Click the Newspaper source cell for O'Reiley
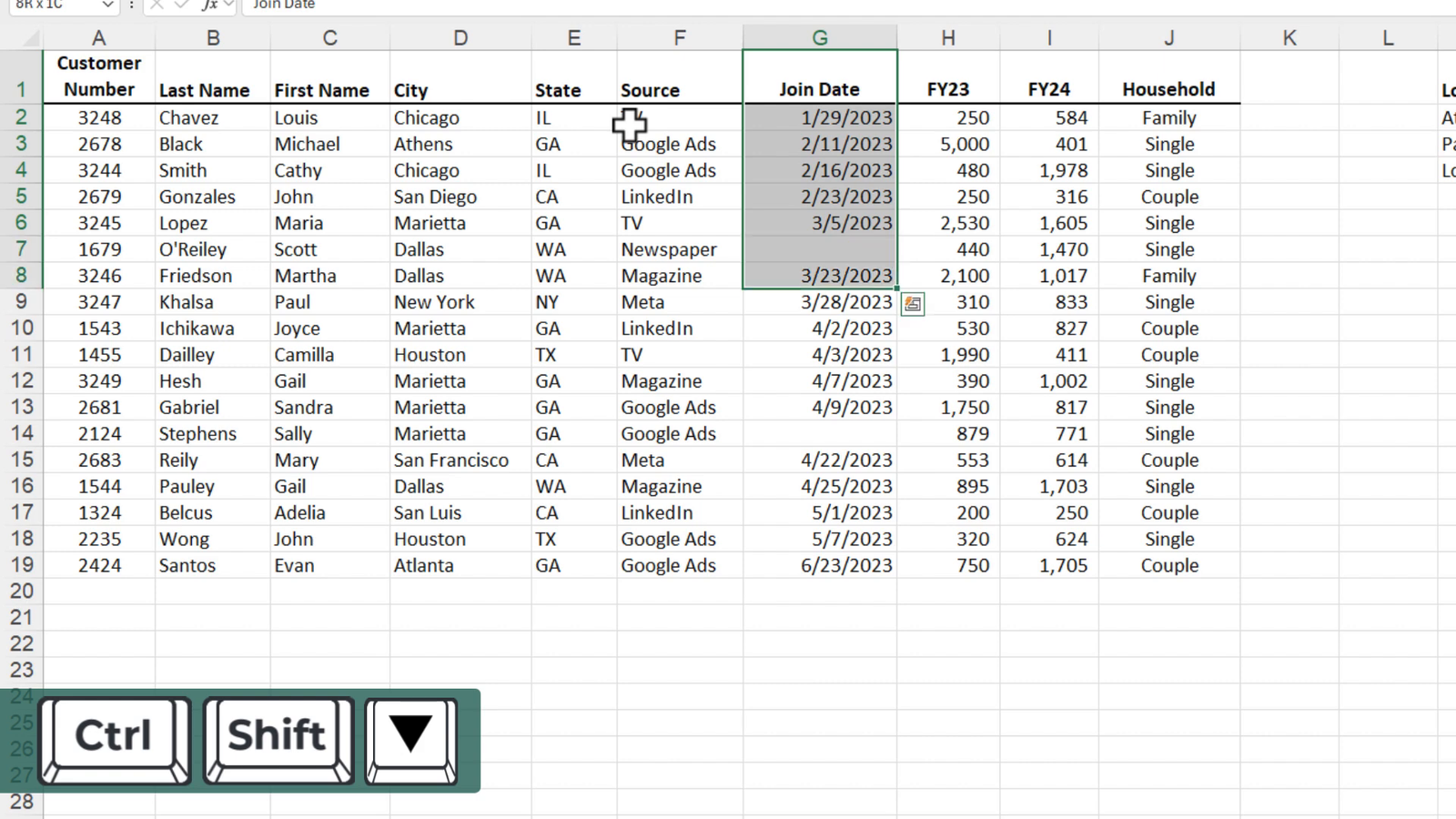This screenshot has width=1456, height=819. tap(668, 249)
